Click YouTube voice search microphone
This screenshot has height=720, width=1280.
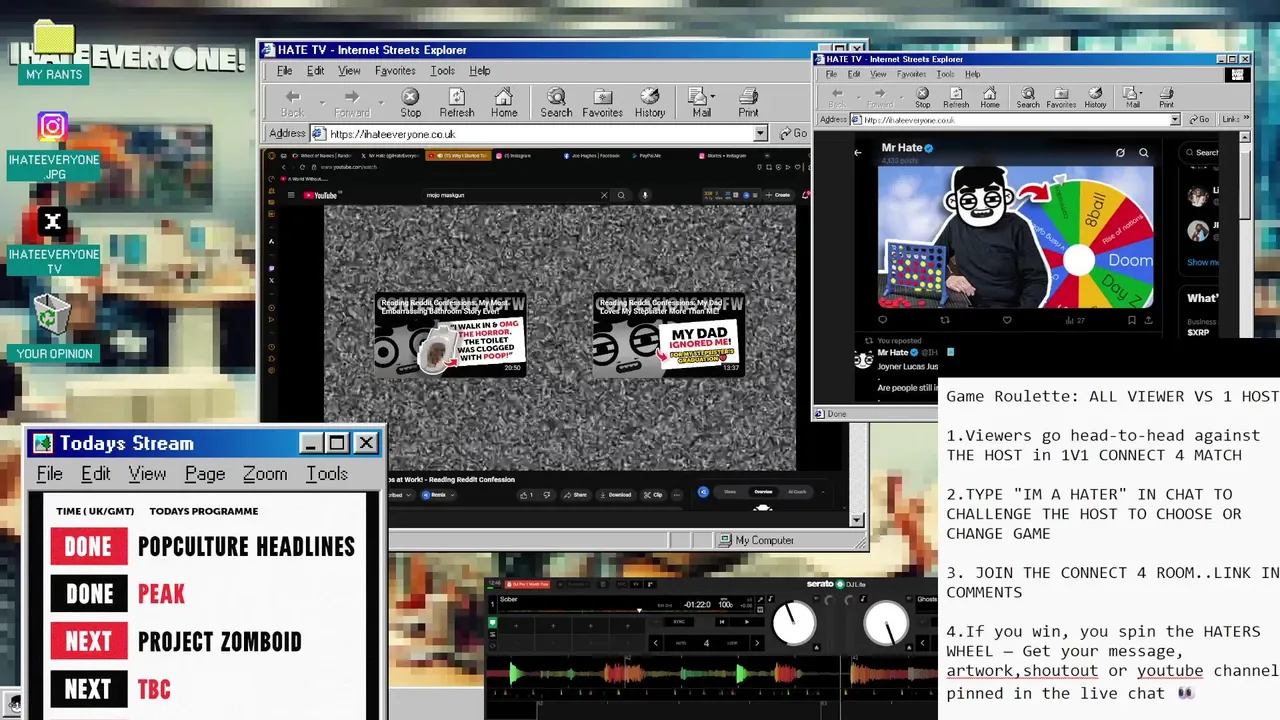click(645, 195)
